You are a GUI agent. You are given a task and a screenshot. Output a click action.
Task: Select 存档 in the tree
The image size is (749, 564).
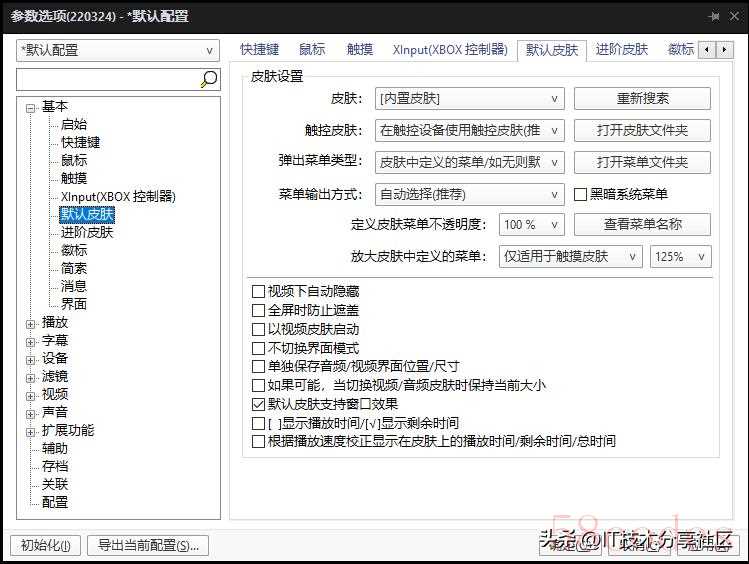click(x=55, y=466)
